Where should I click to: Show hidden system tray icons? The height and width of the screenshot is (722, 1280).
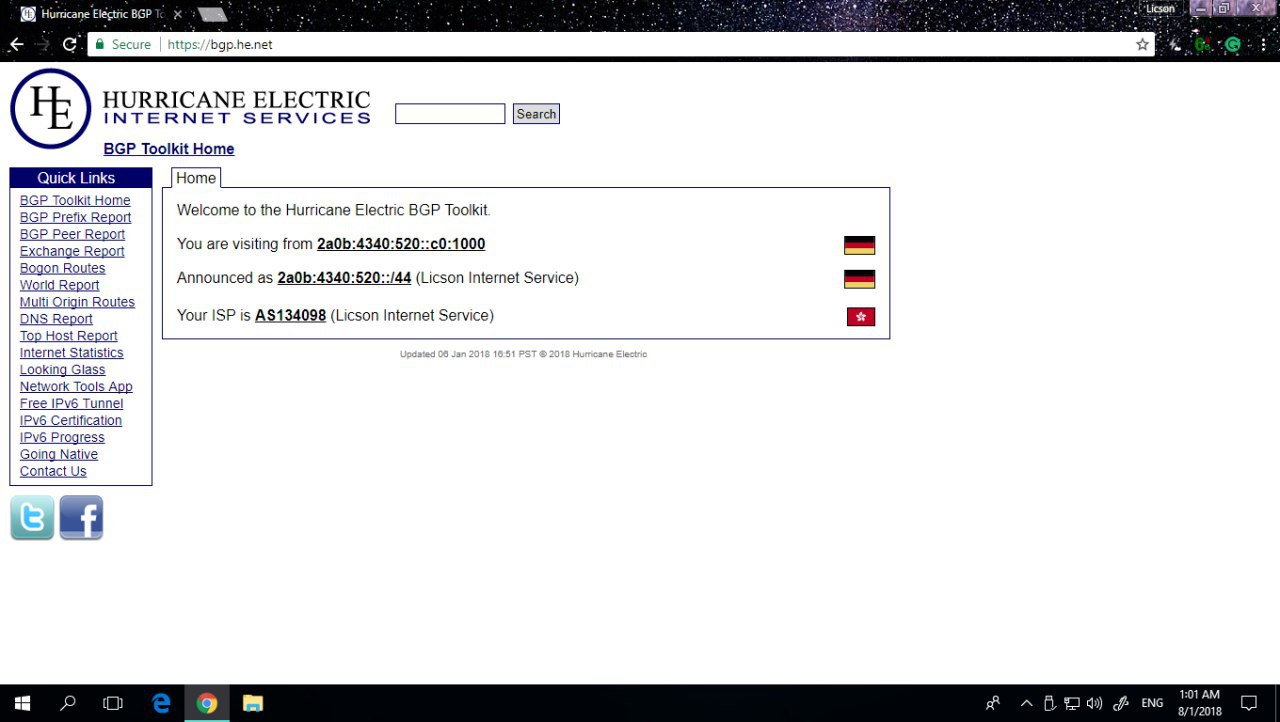tap(1026, 703)
